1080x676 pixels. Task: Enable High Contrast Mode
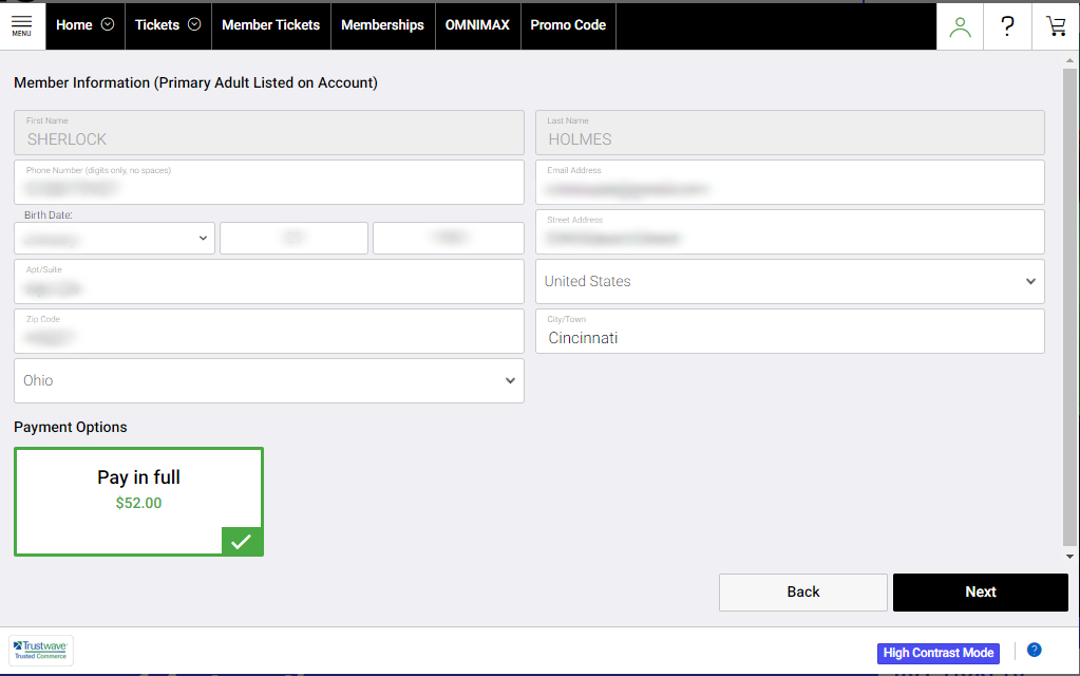coord(938,653)
